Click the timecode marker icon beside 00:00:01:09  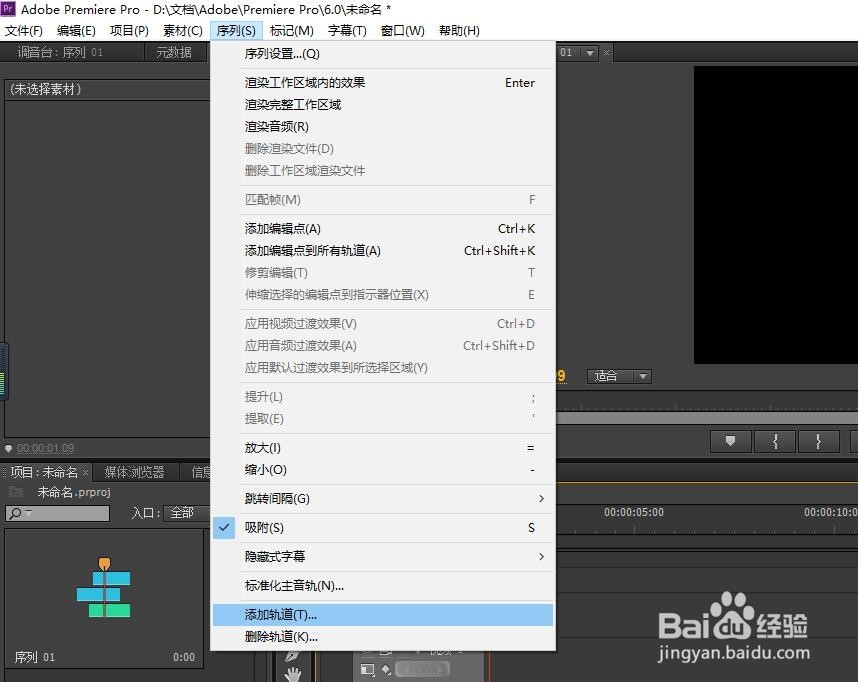tap(8, 448)
